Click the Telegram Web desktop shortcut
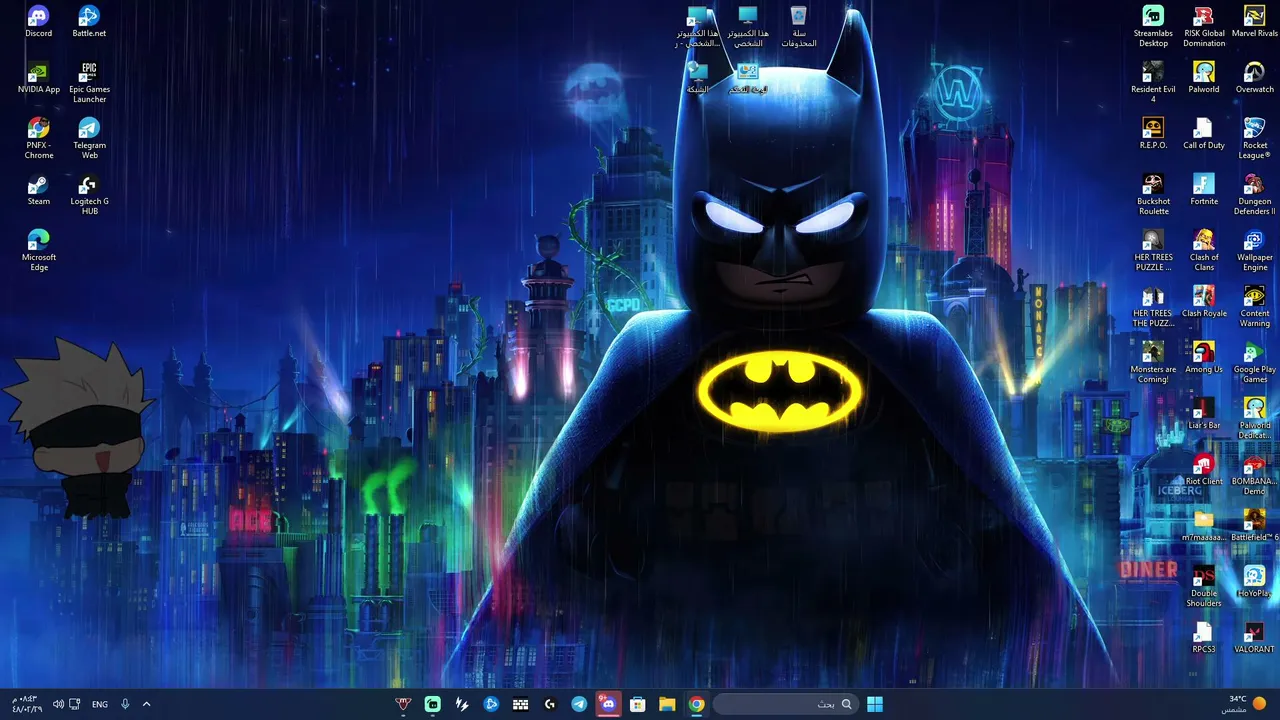Image resolution: width=1280 pixels, height=720 pixels. coord(89,138)
